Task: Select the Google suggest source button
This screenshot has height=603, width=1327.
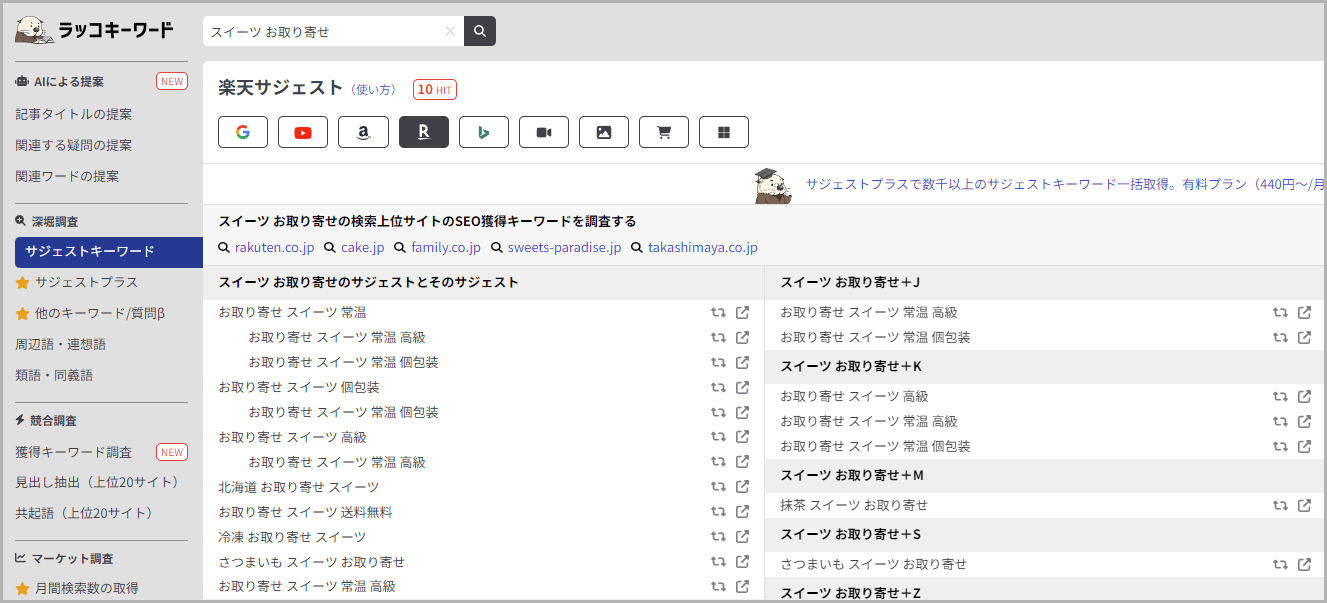Action: (x=243, y=132)
